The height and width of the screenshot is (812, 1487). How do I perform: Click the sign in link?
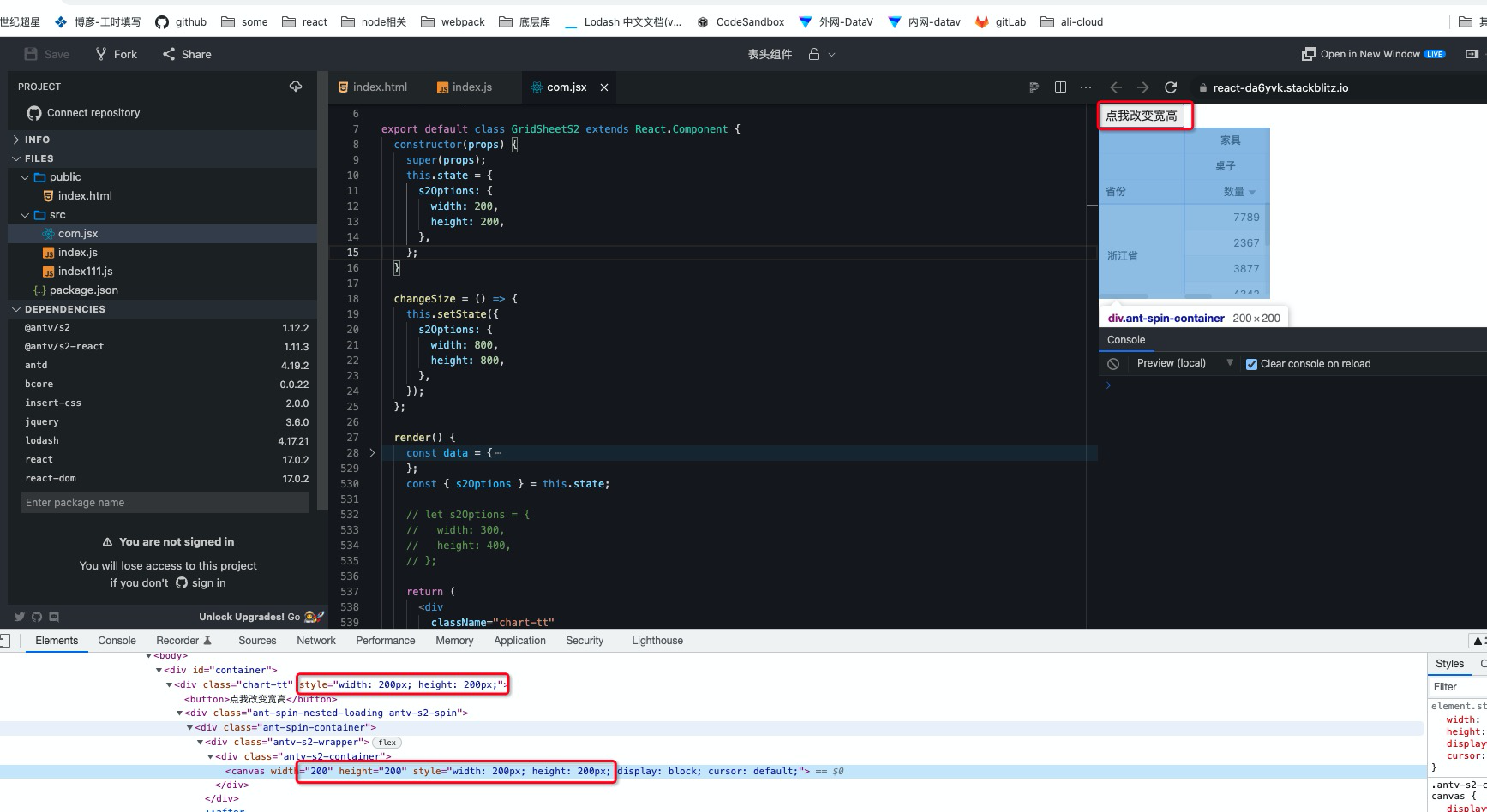coord(207,582)
